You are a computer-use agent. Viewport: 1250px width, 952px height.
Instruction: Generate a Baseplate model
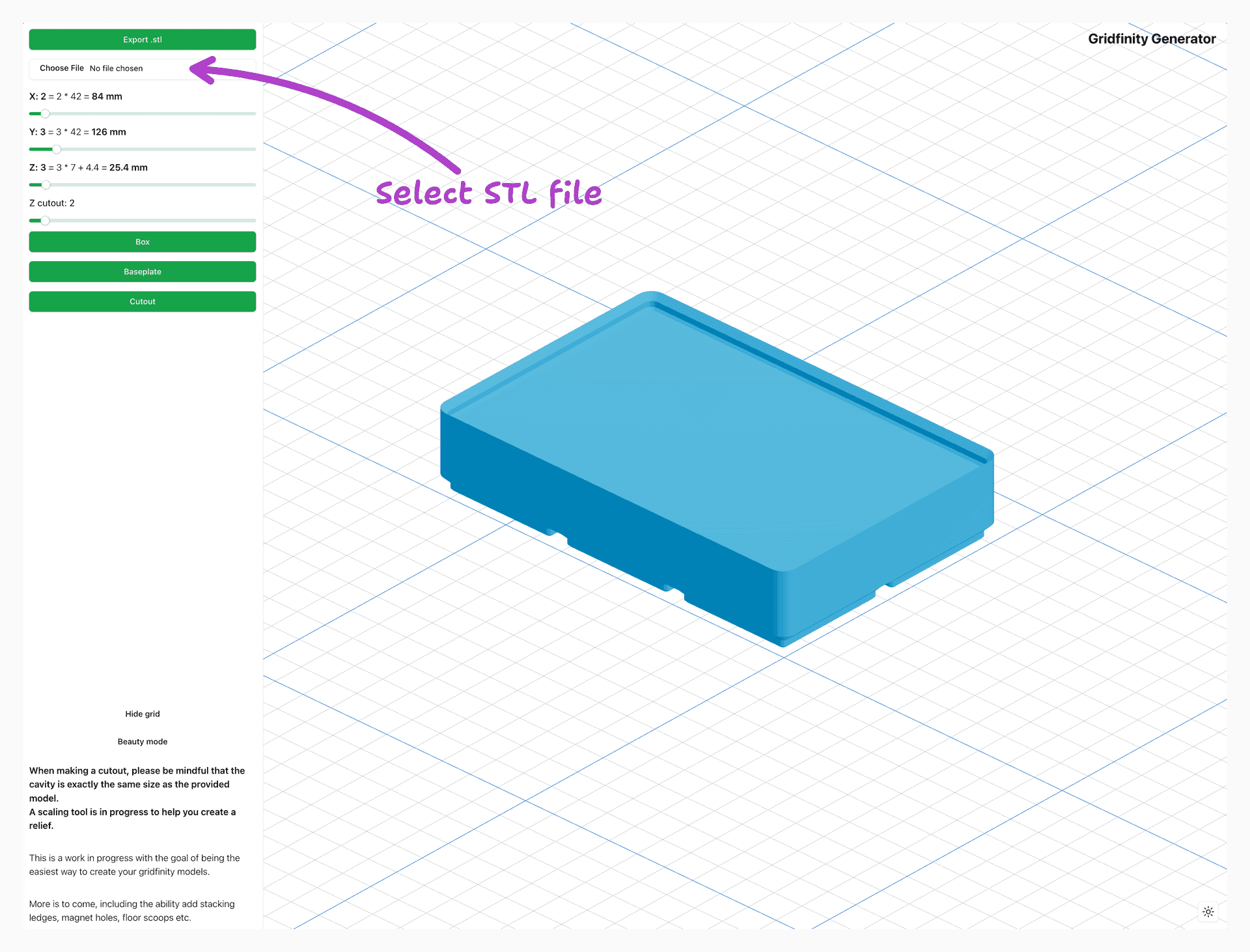(x=142, y=272)
